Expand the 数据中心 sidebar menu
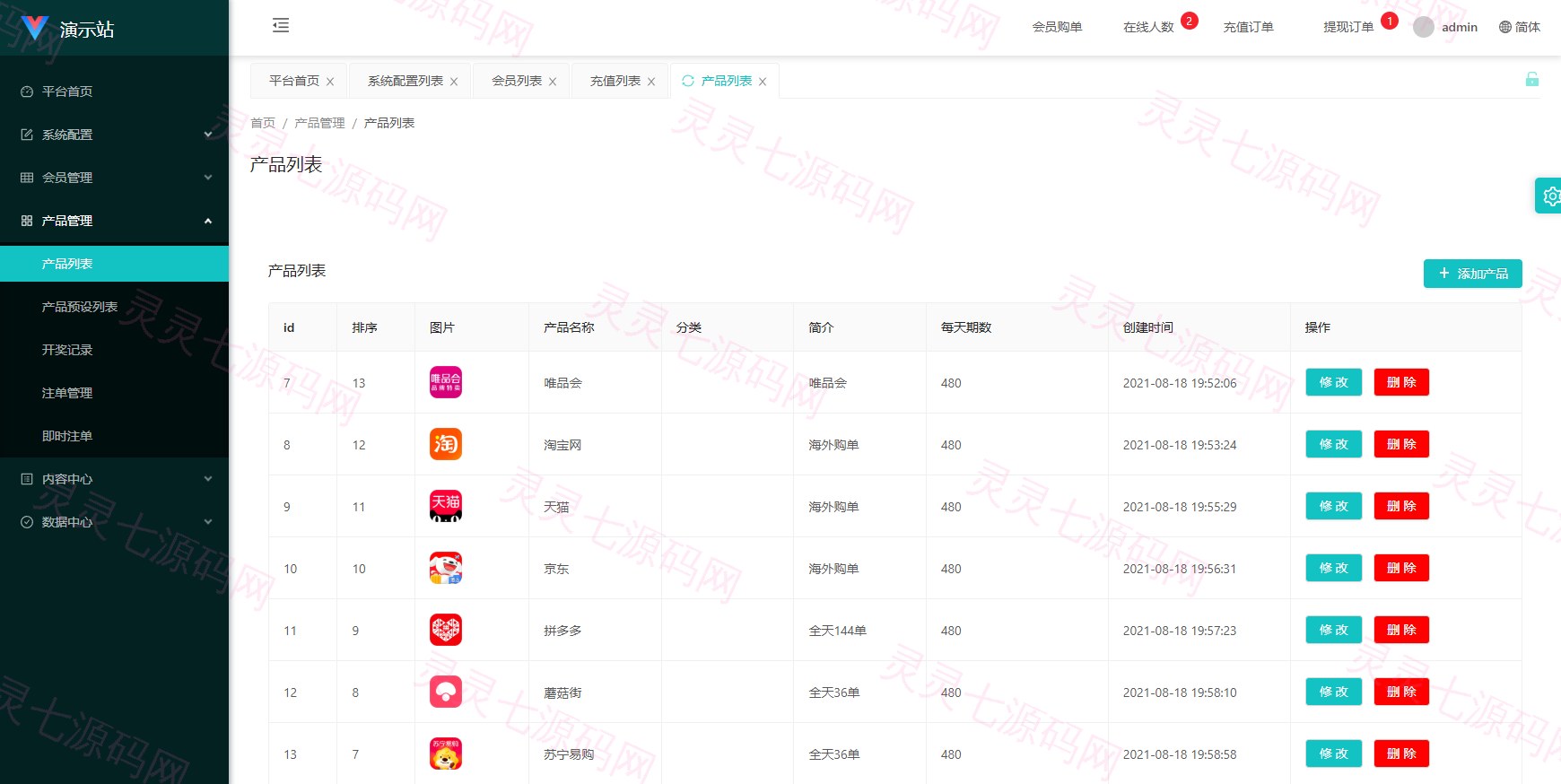 (x=115, y=522)
